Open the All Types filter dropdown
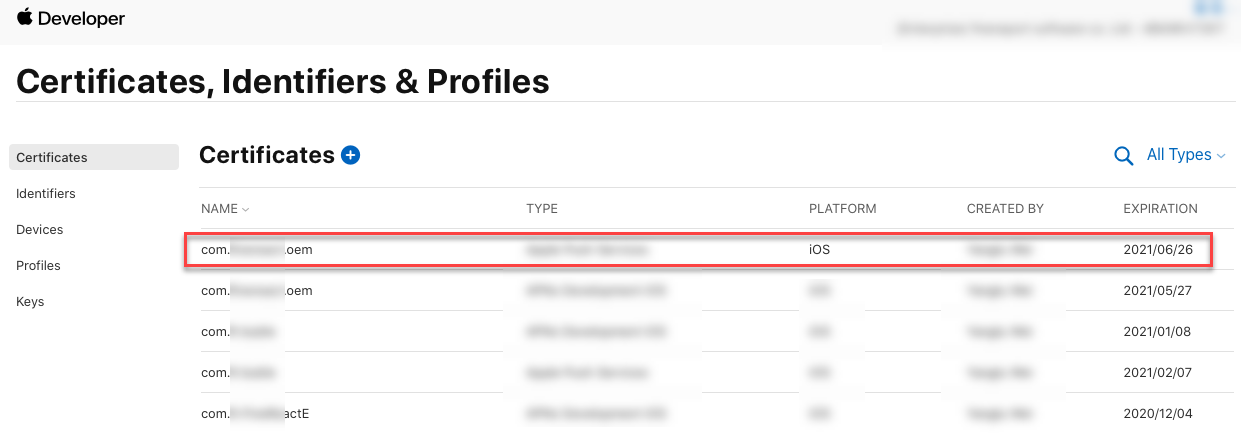 point(1186,155)
